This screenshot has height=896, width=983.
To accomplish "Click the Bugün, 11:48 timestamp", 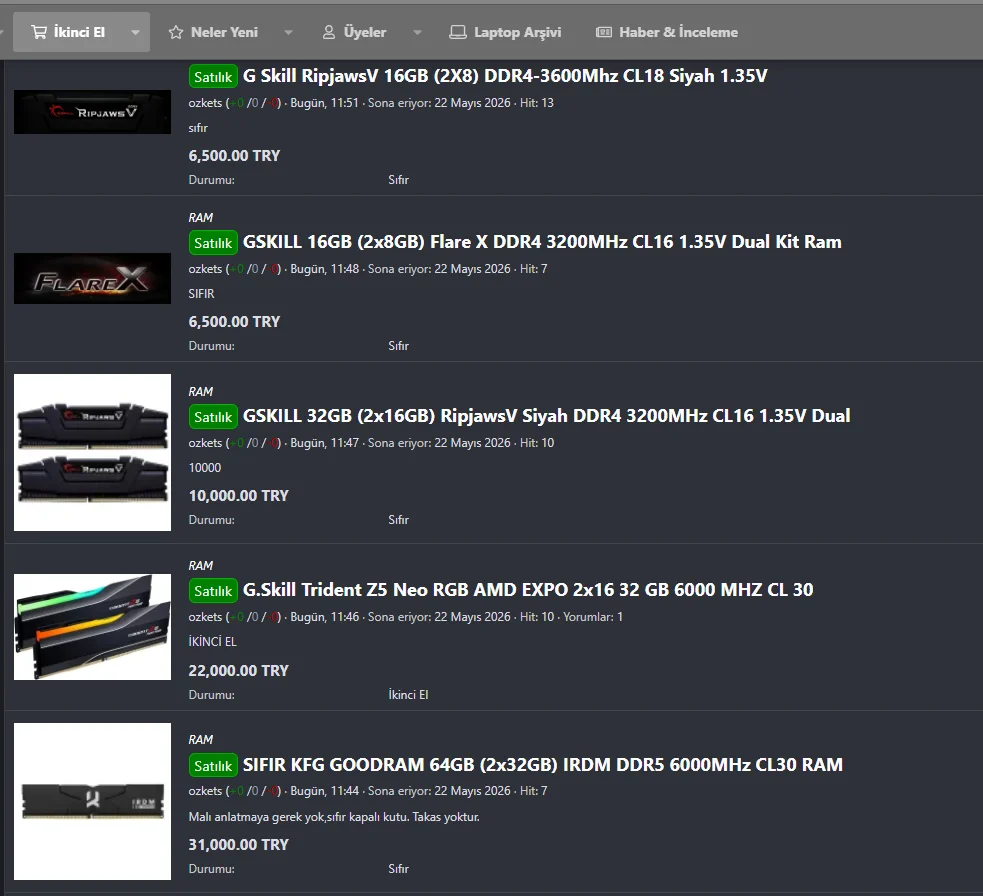I will click(x=325, y=269).
